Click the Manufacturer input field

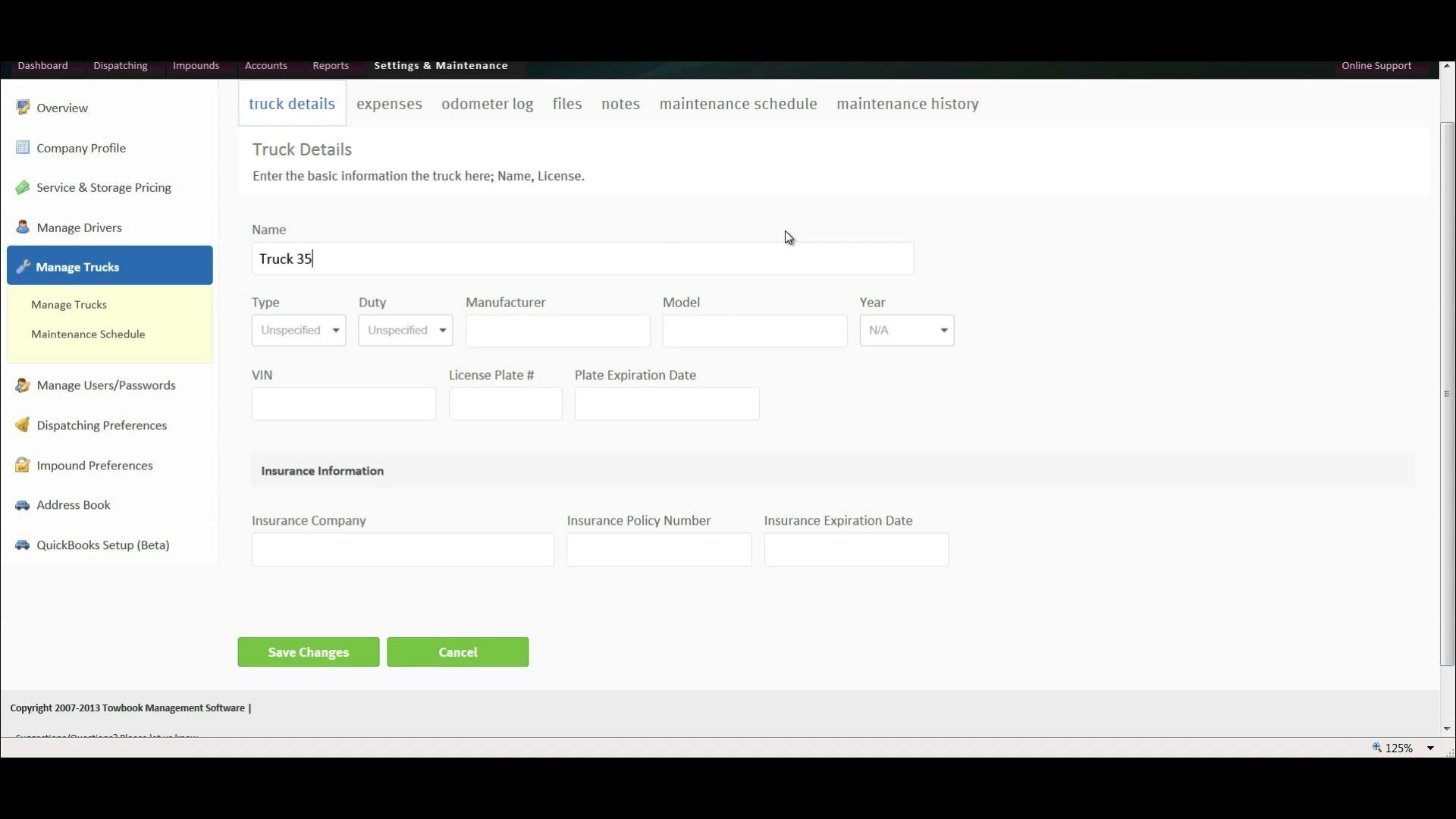click(x=557, y=331)
